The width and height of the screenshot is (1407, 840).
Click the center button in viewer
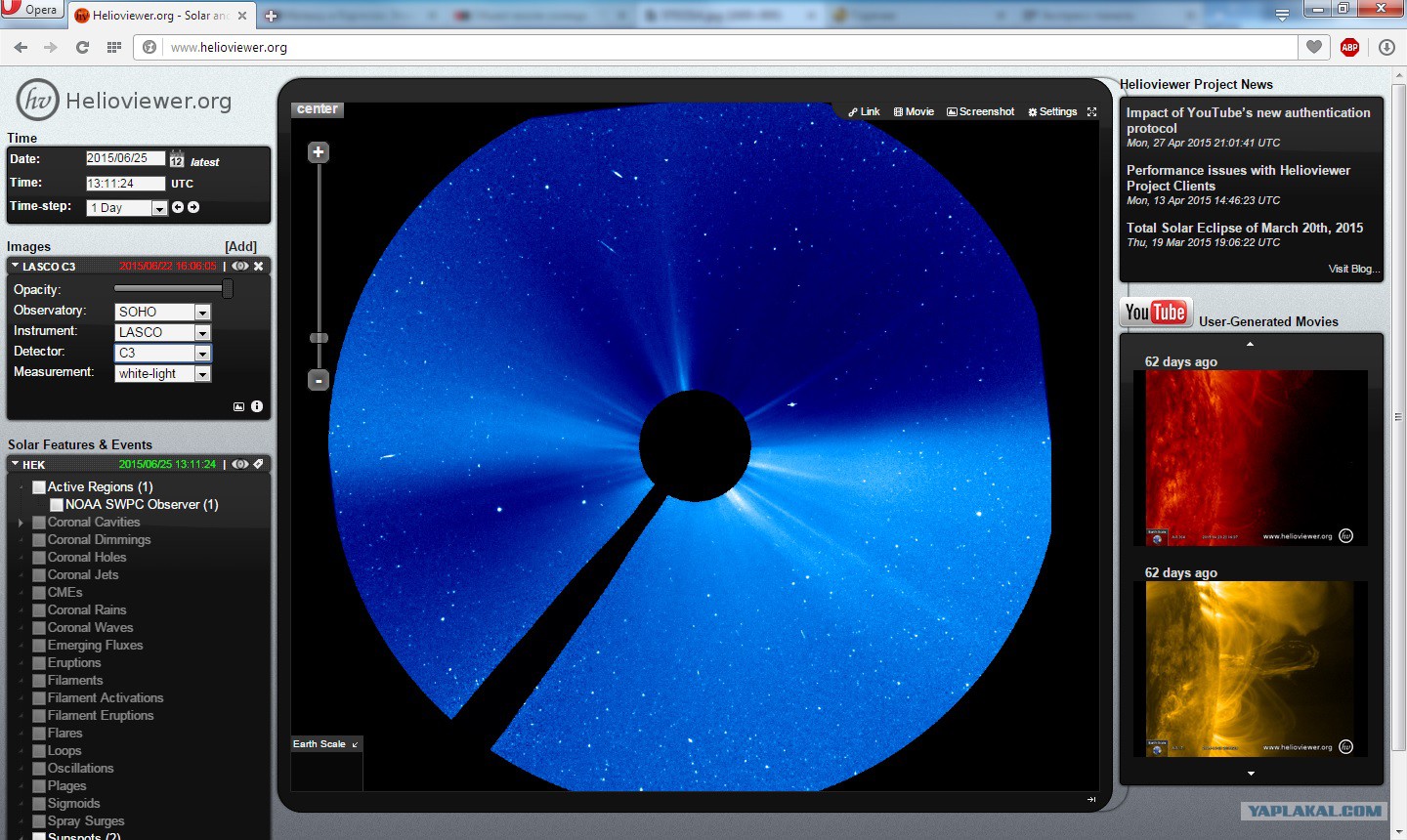(x=318, y=109)
